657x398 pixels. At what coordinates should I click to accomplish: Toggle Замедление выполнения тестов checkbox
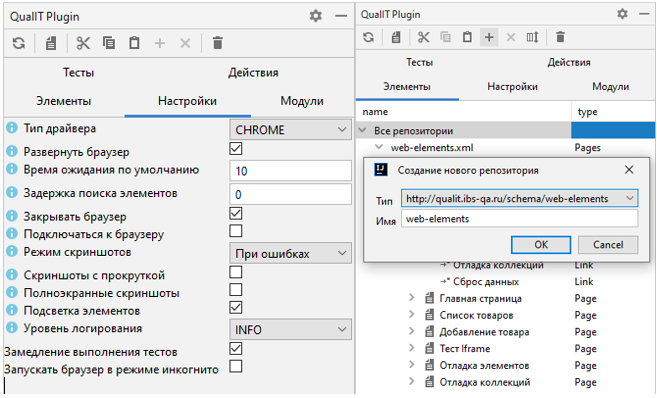[236, 349]
